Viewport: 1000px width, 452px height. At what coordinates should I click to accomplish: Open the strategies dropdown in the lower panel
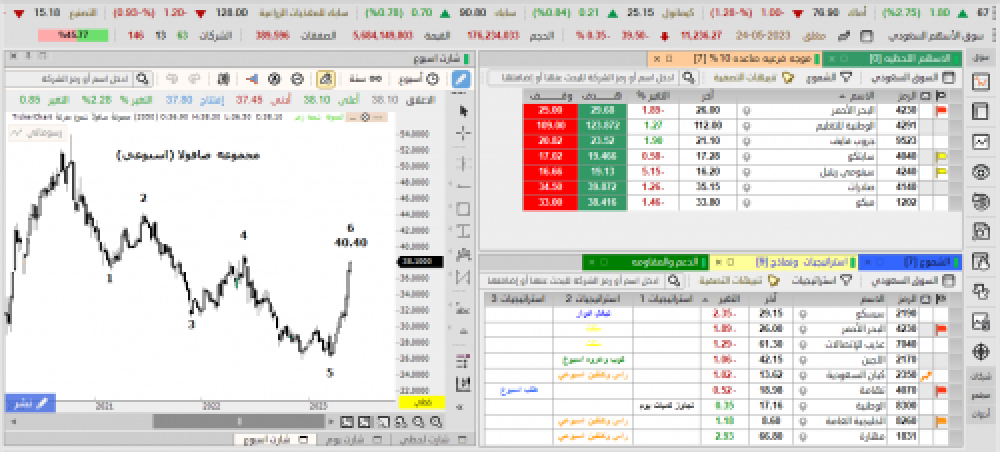point(821,281)
